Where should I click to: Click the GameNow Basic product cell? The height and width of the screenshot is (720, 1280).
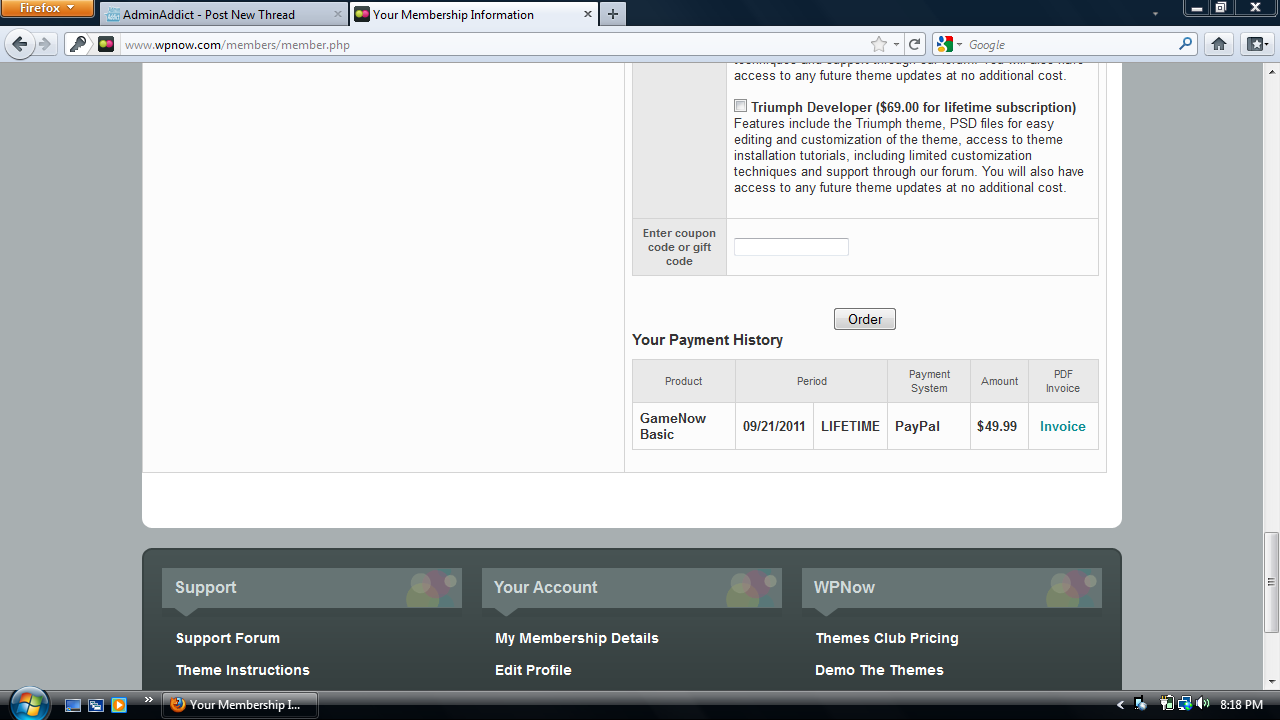click(x=684, y=426)
